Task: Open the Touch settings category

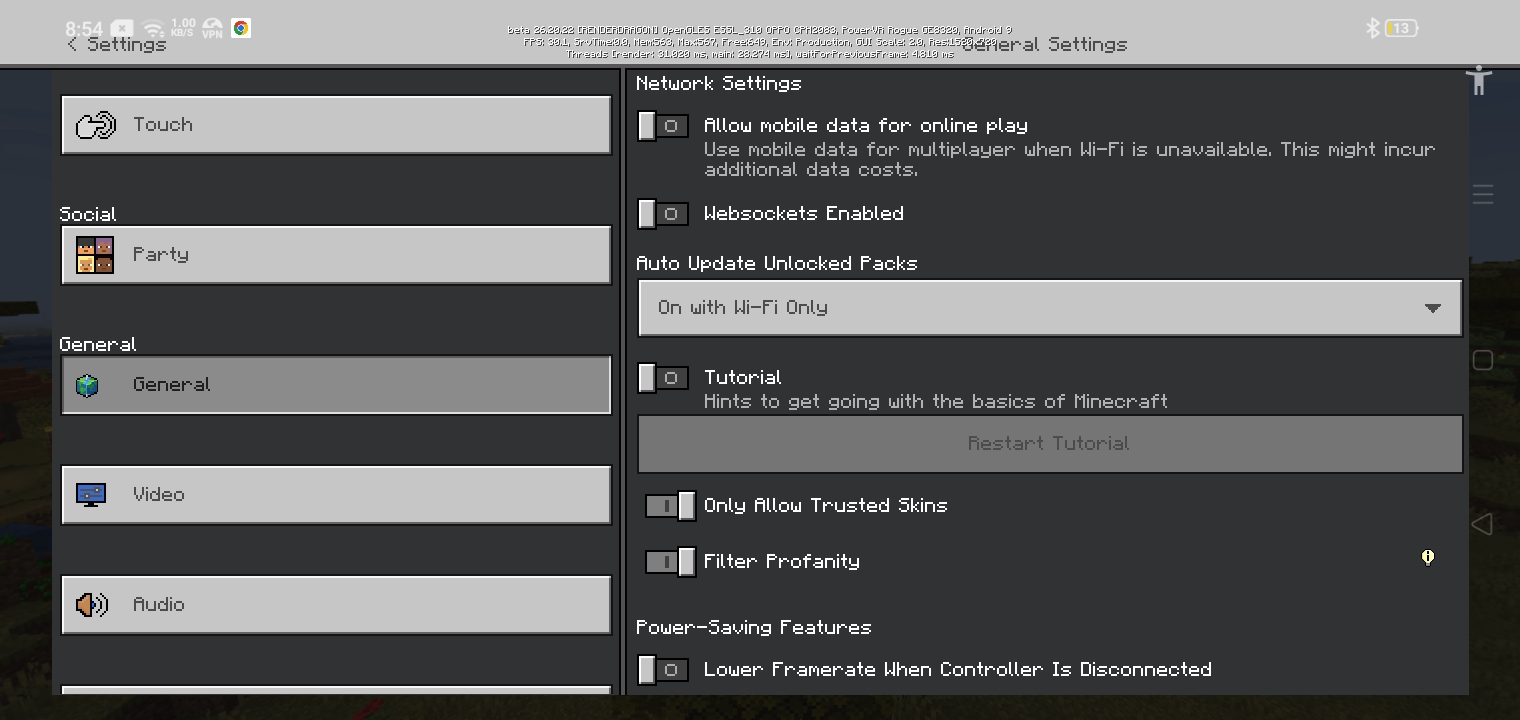Action: [336, 125]
